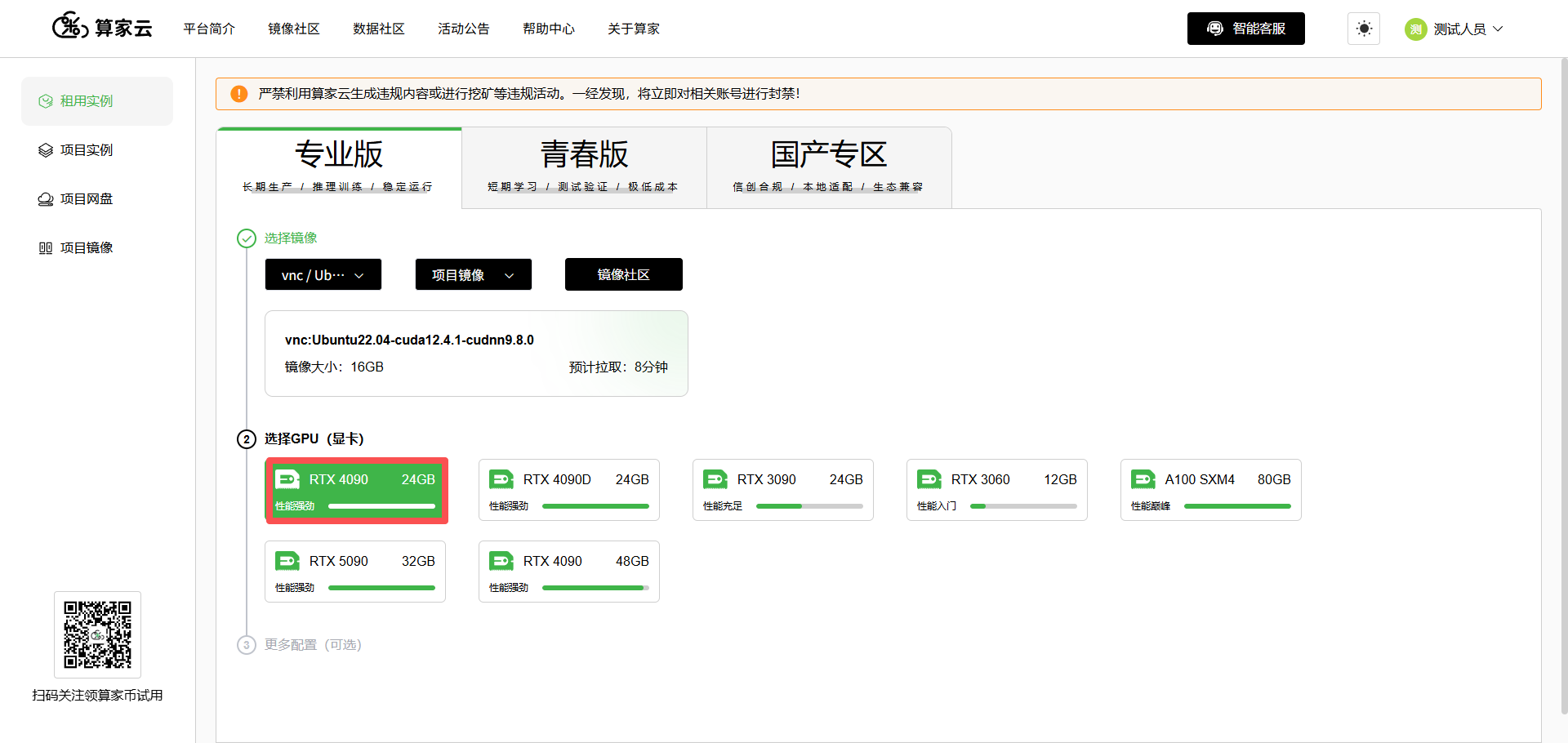Open 活动公告 navigation item
The image size is (1568, 743).
(464, 29)
